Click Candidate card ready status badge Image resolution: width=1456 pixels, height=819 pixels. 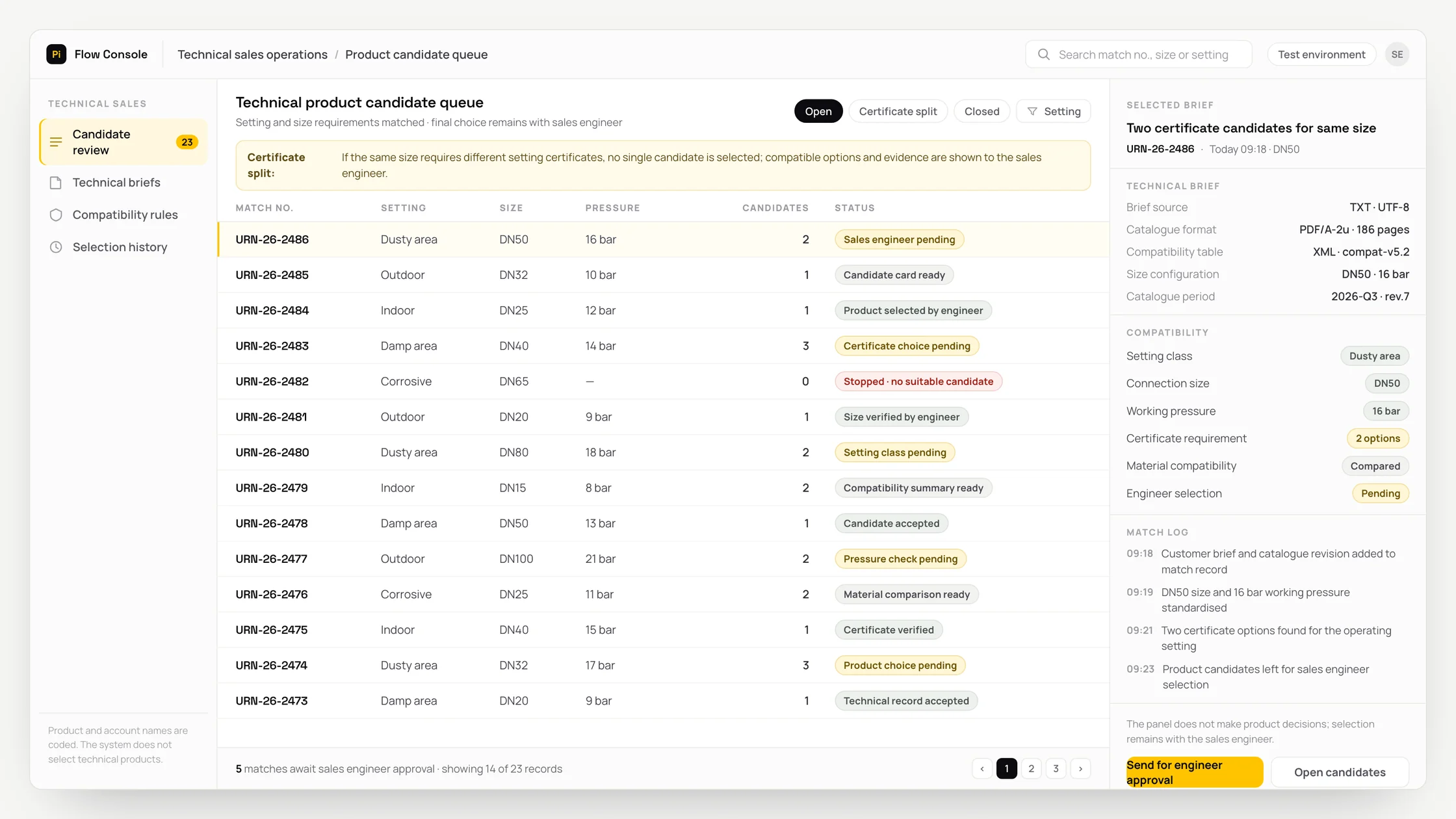(x=894, y=275)
